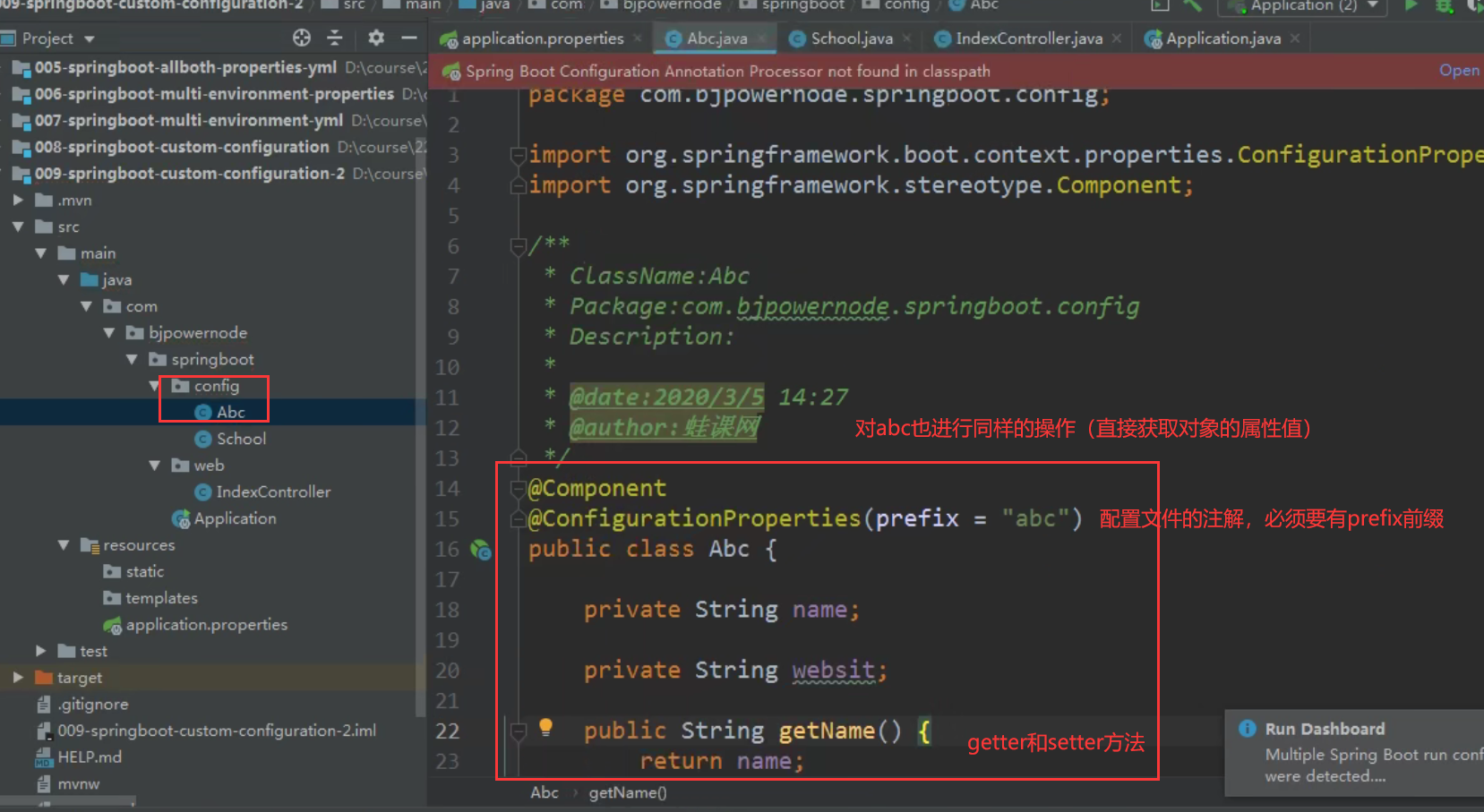Fold the getName method at line 22
This screenshot has height=812, width=1484.
click(x=518, y=731)
